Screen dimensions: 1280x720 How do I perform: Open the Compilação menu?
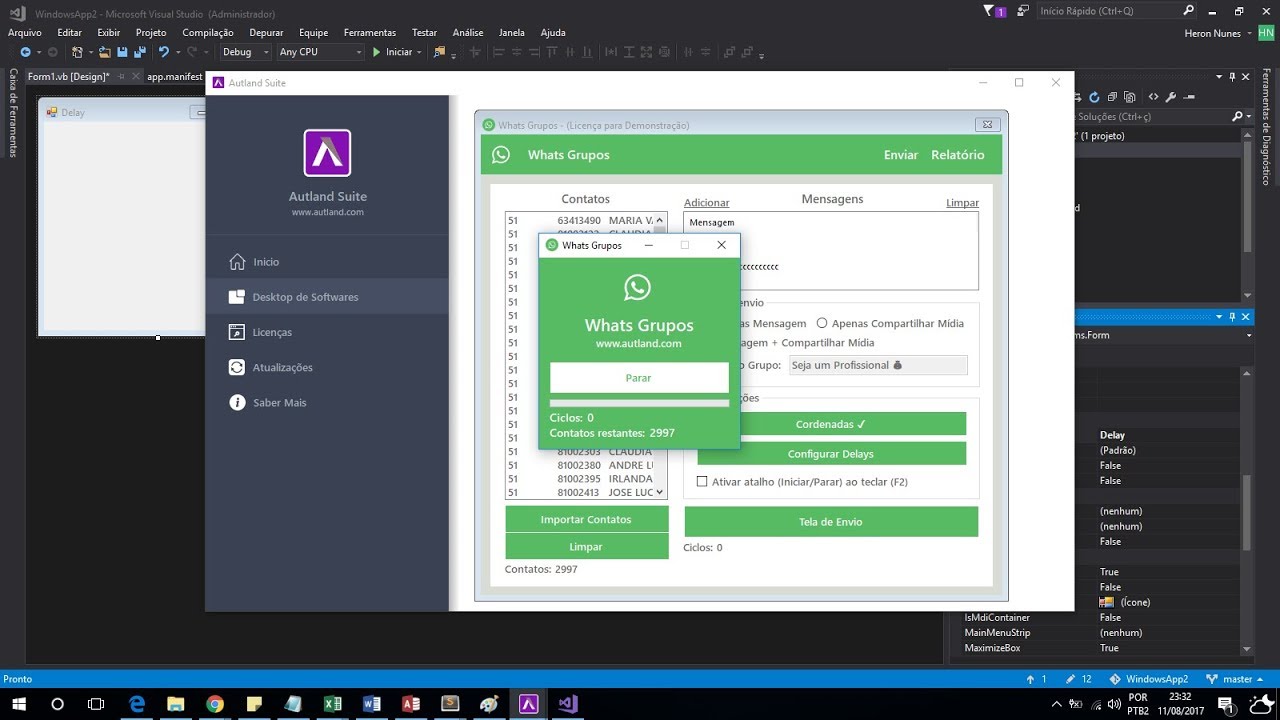point(208,33)
